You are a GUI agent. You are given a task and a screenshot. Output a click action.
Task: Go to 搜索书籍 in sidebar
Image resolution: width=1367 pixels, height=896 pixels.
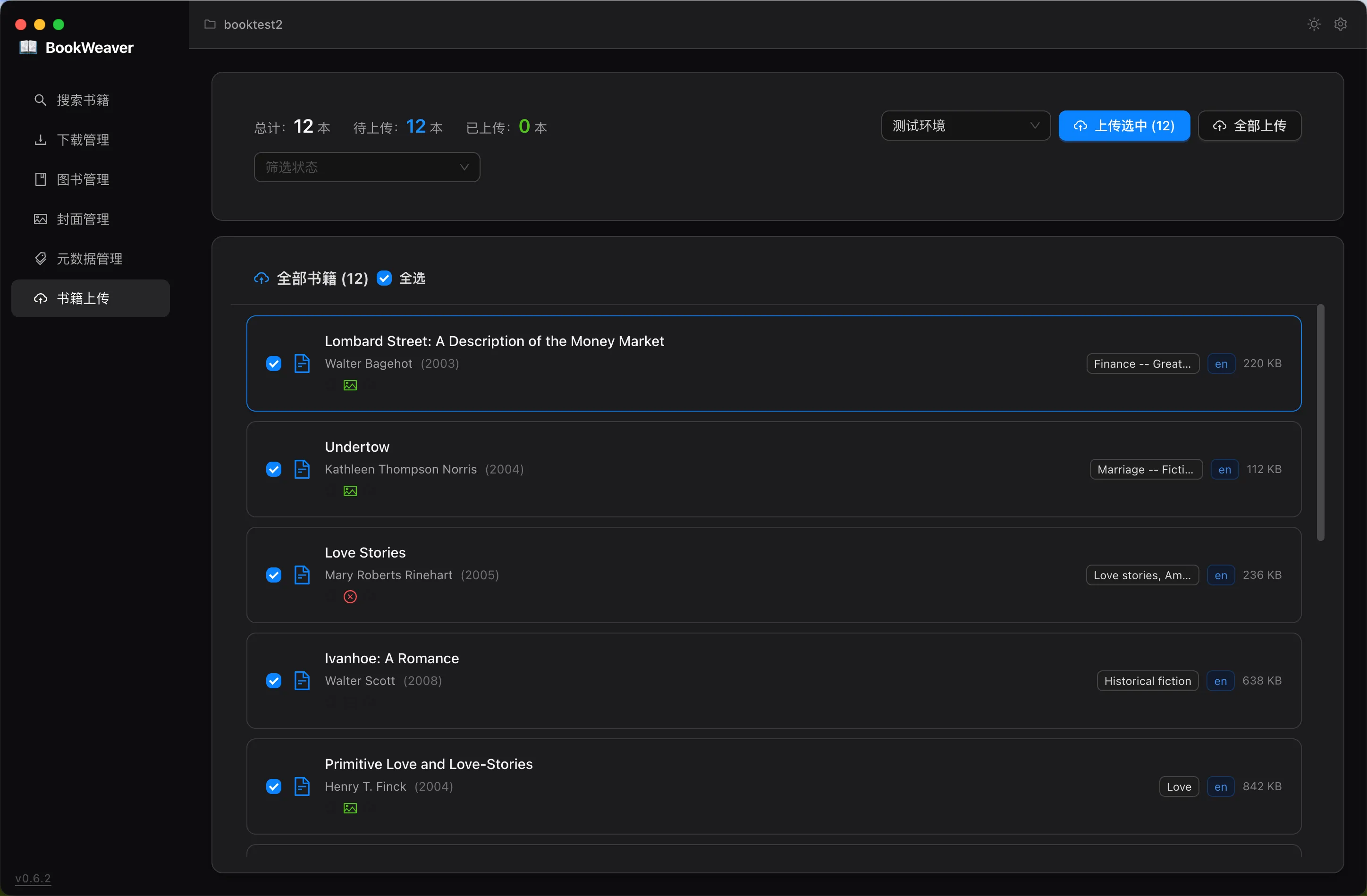tap(83, 100)
